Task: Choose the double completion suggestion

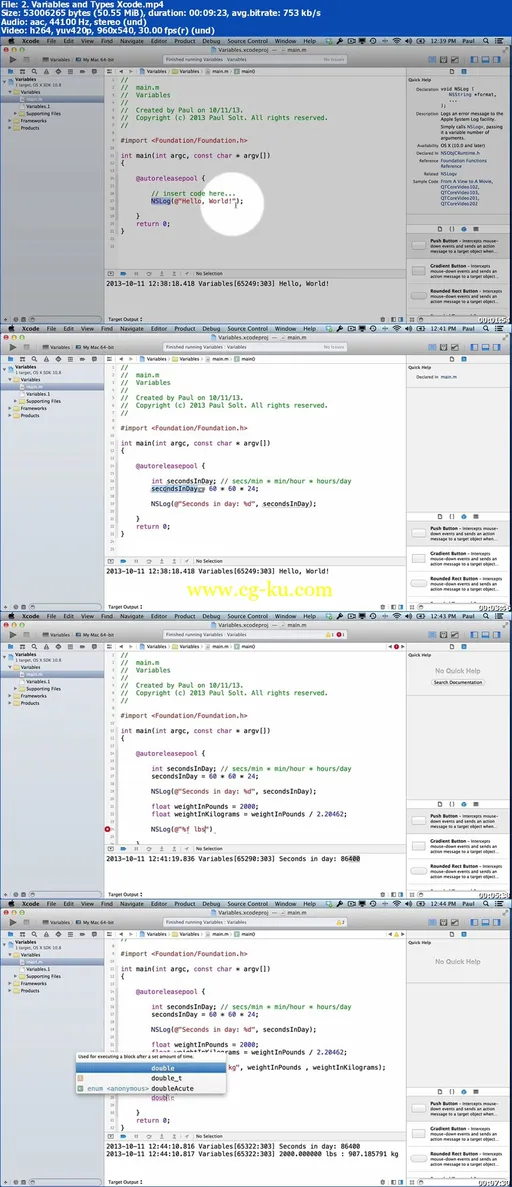Action: 150,1068
